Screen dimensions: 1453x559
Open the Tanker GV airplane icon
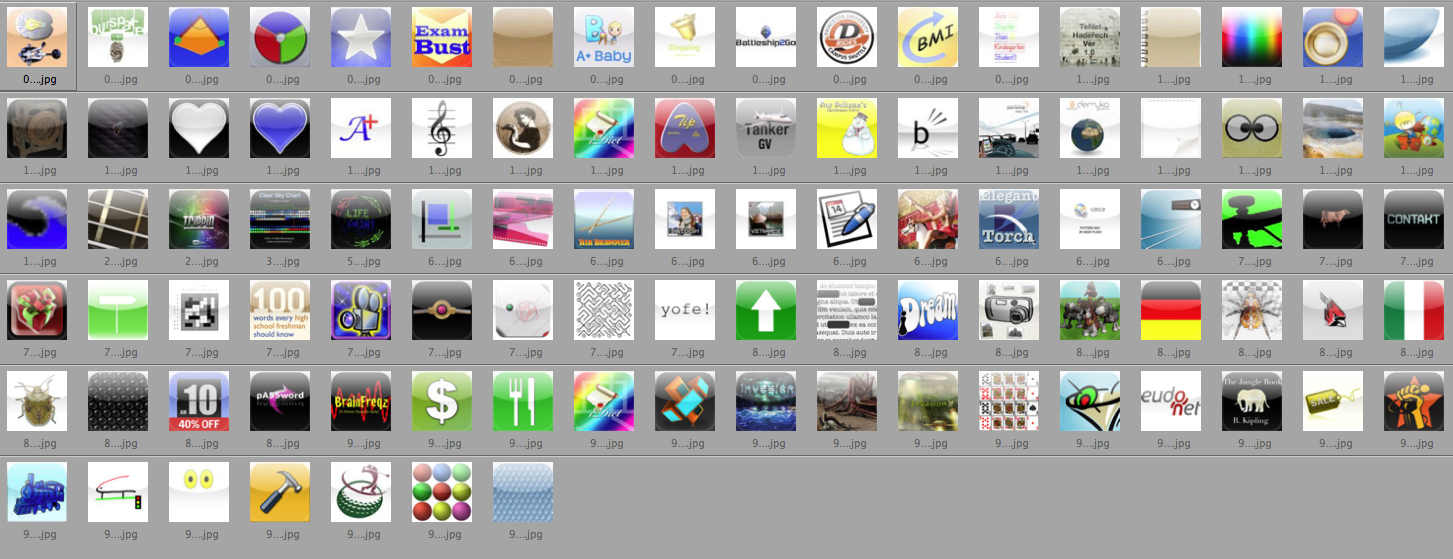[766, 128]
